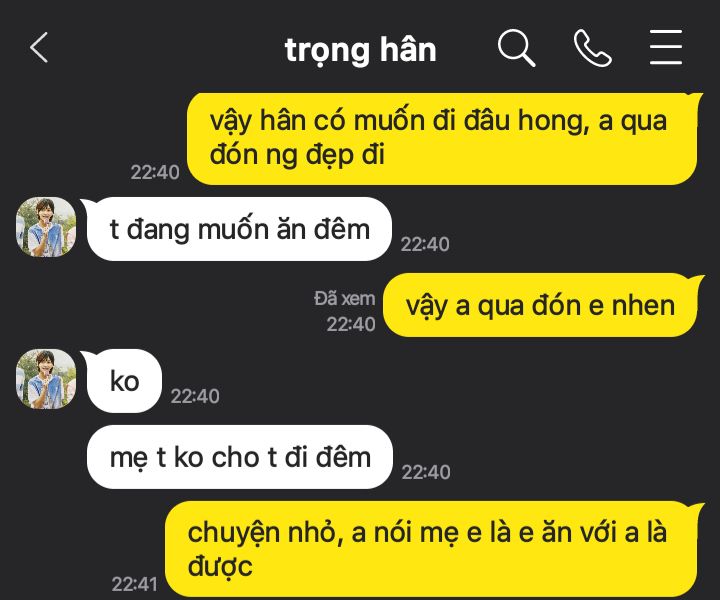Tap the timestamp after "t đang muốn ăn đêm"

pos(425,244)
